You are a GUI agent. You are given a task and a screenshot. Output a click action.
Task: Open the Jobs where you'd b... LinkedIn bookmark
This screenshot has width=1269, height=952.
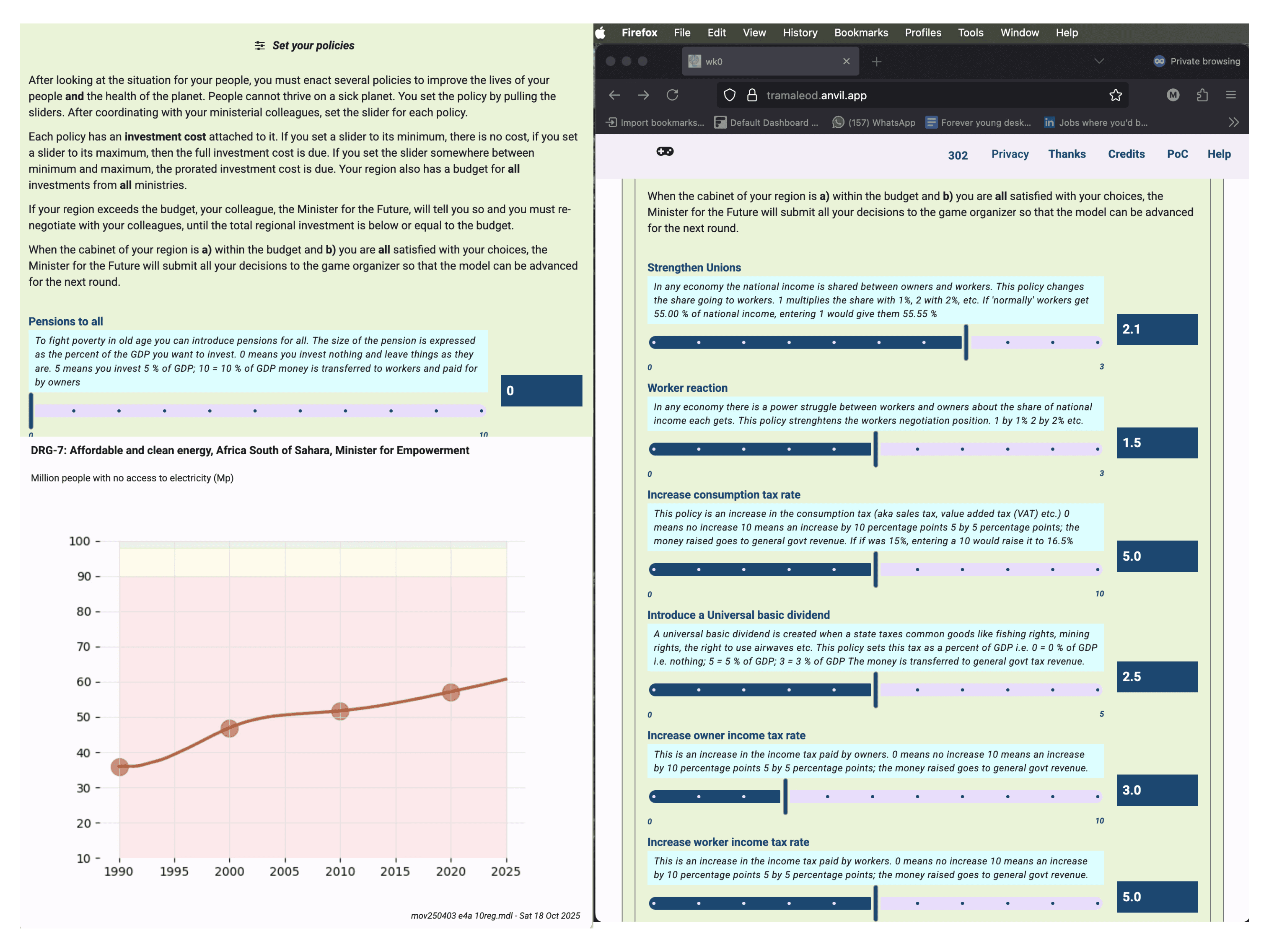[x=1096, y=122]
